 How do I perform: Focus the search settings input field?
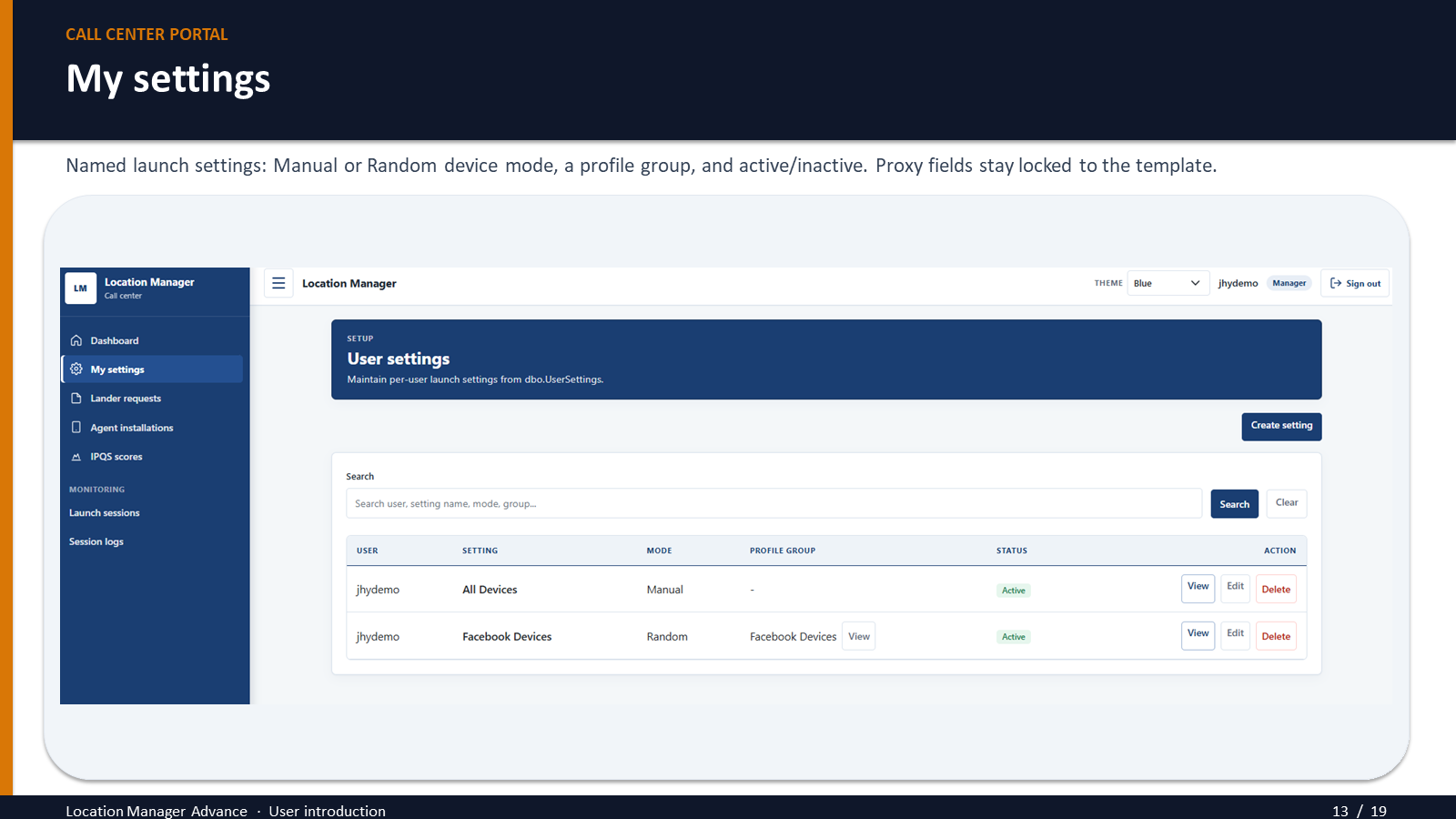pos(773,503)
